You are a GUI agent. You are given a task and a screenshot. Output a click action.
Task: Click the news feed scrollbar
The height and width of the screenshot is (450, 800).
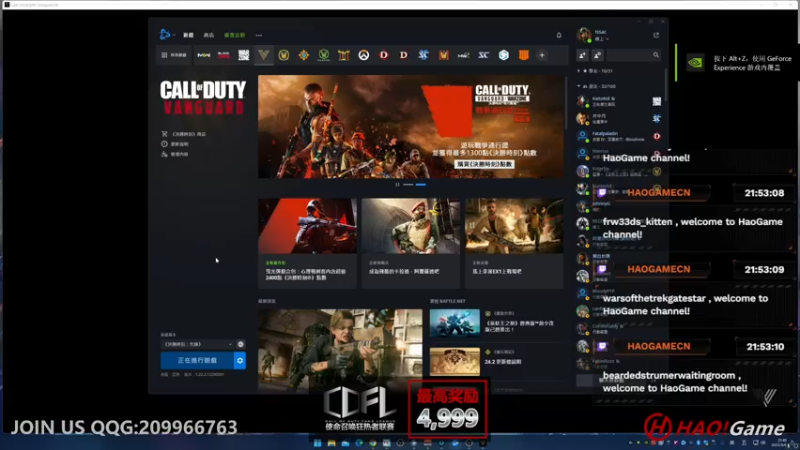566,102
